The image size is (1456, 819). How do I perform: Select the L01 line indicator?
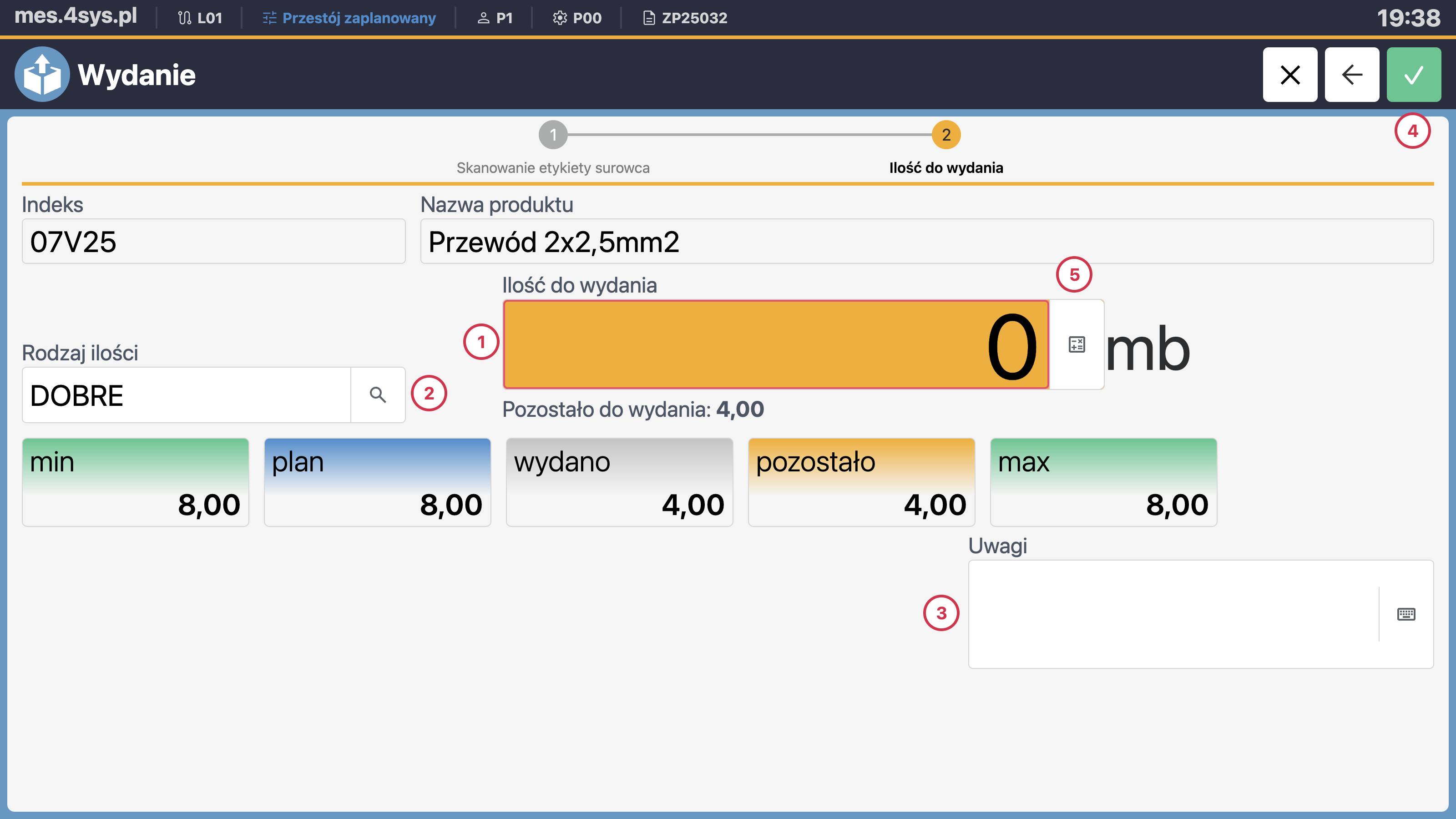[x=200, y=18]
